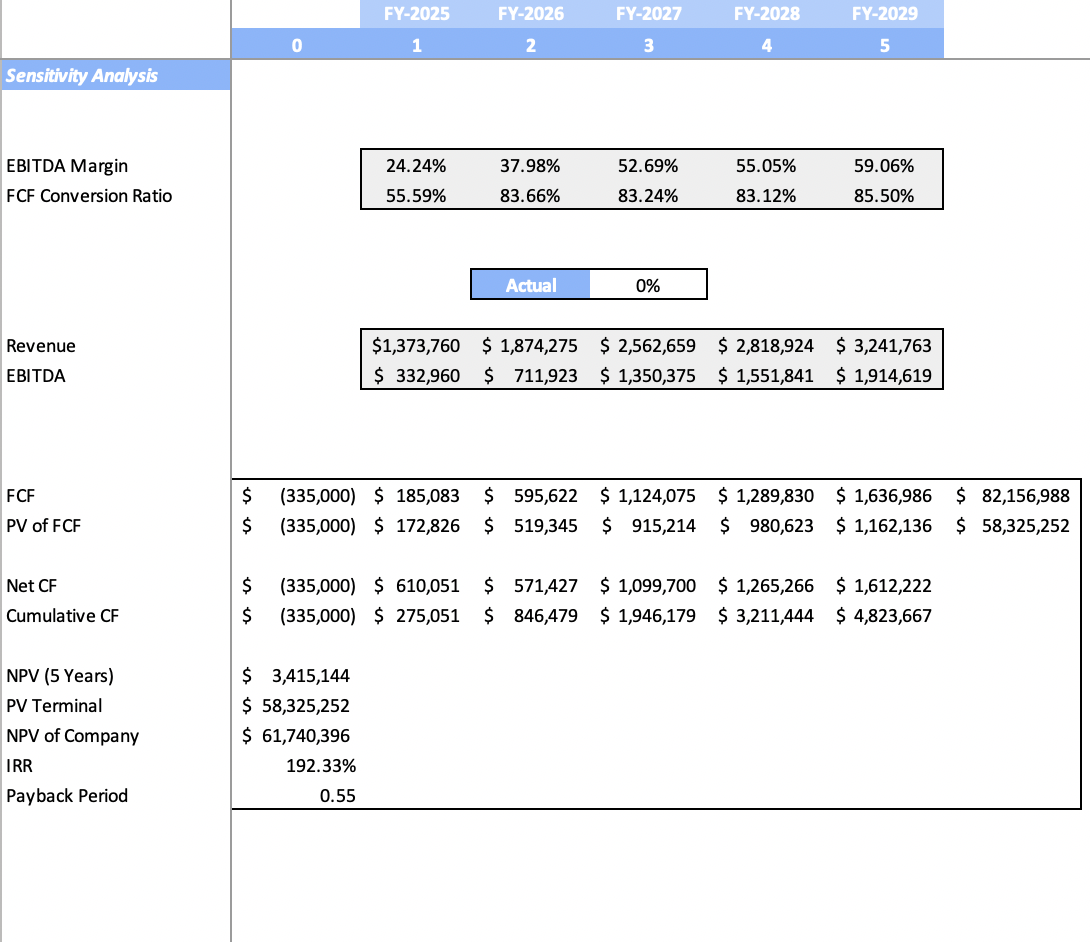
Task: Click the highlighted Actual cell
Action: pos(530,284)
